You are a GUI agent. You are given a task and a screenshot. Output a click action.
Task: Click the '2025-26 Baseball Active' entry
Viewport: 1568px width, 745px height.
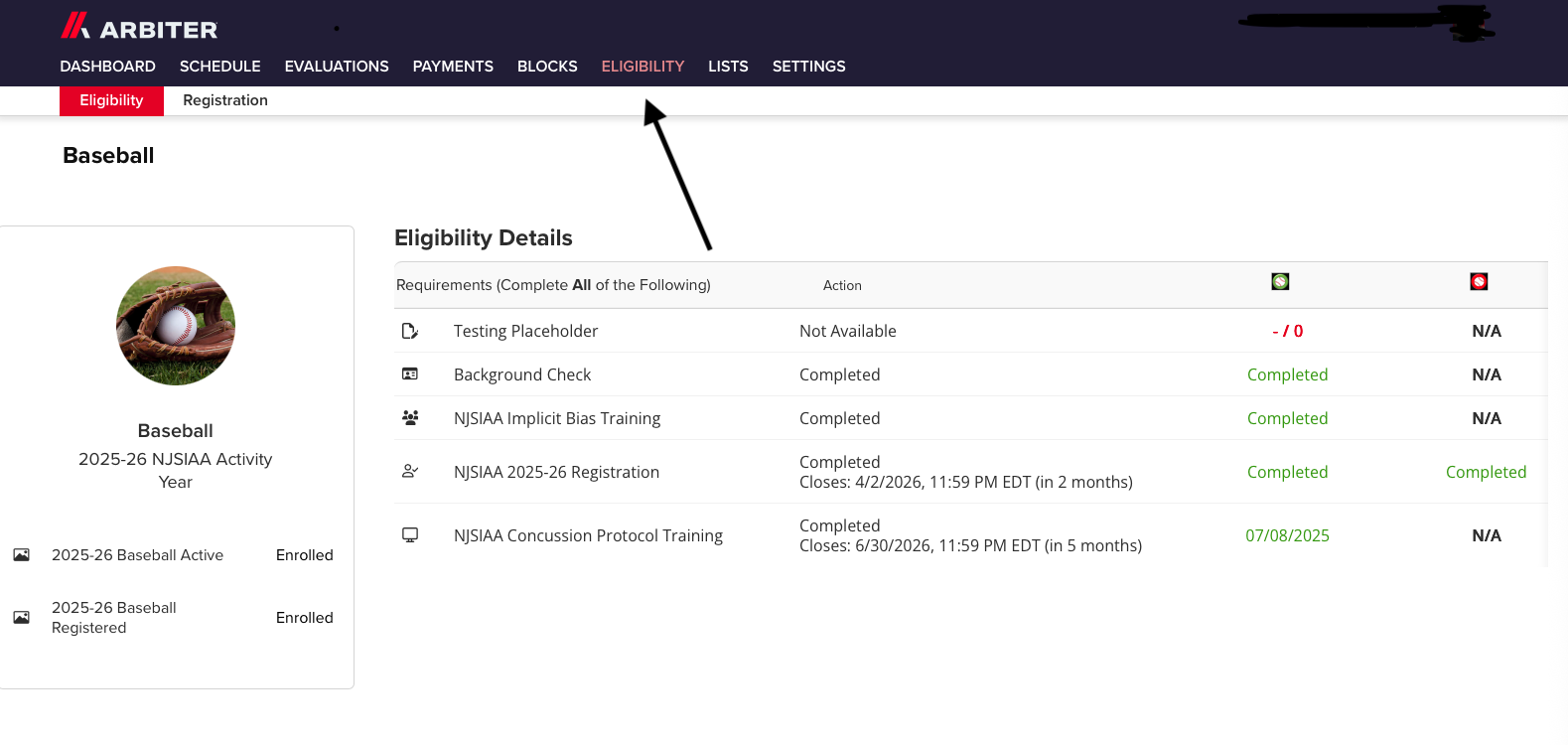(x=137, y=555)
